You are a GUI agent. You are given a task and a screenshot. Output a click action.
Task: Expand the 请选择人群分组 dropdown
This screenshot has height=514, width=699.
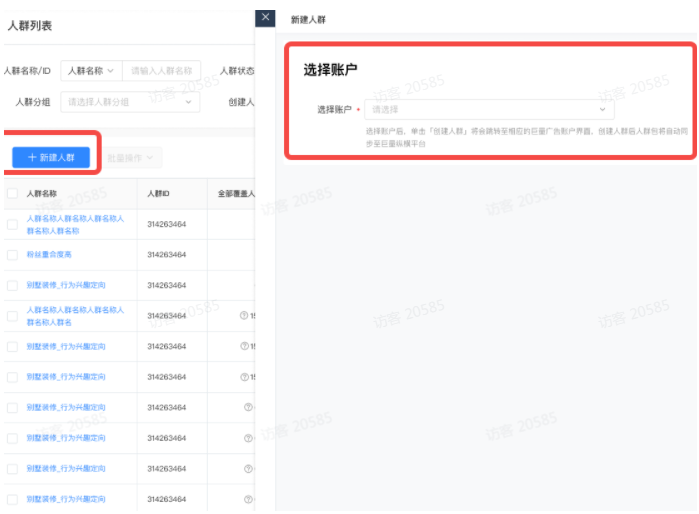click(130, 102)
